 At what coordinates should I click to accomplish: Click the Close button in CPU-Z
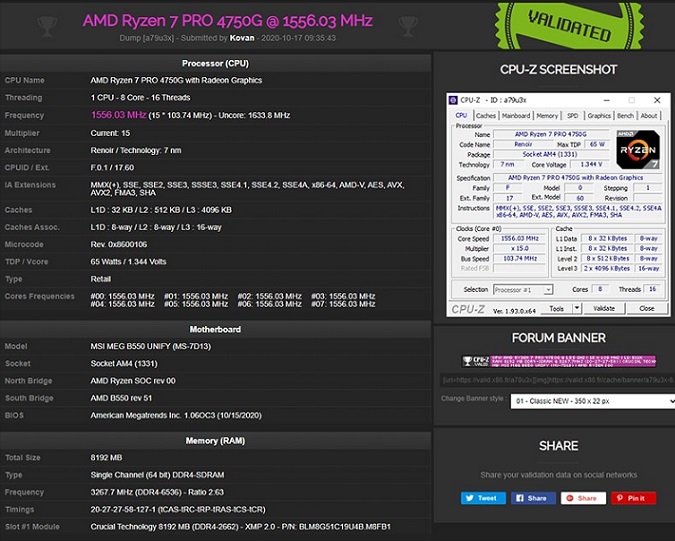click(647, 308)
